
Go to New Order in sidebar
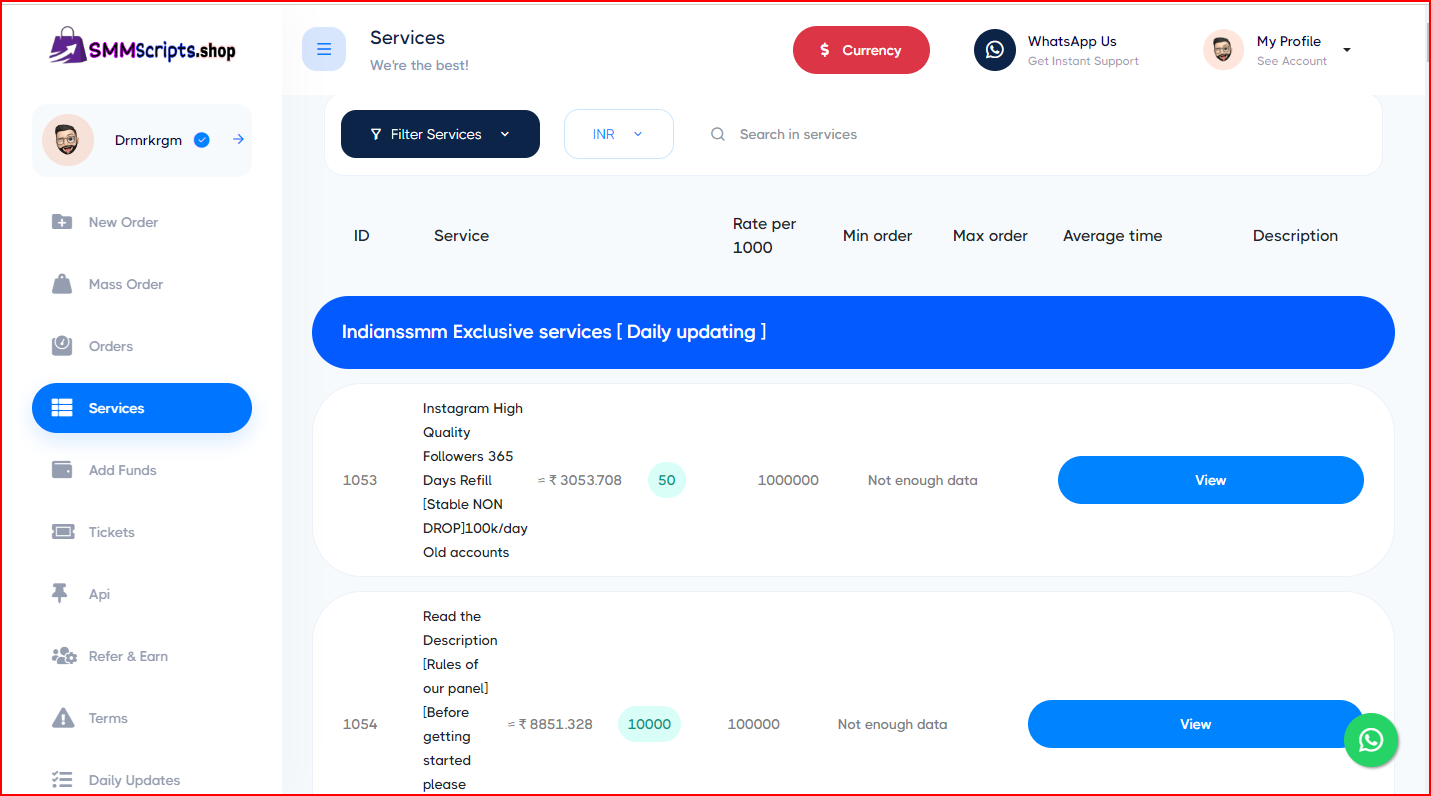coord(123,222)
